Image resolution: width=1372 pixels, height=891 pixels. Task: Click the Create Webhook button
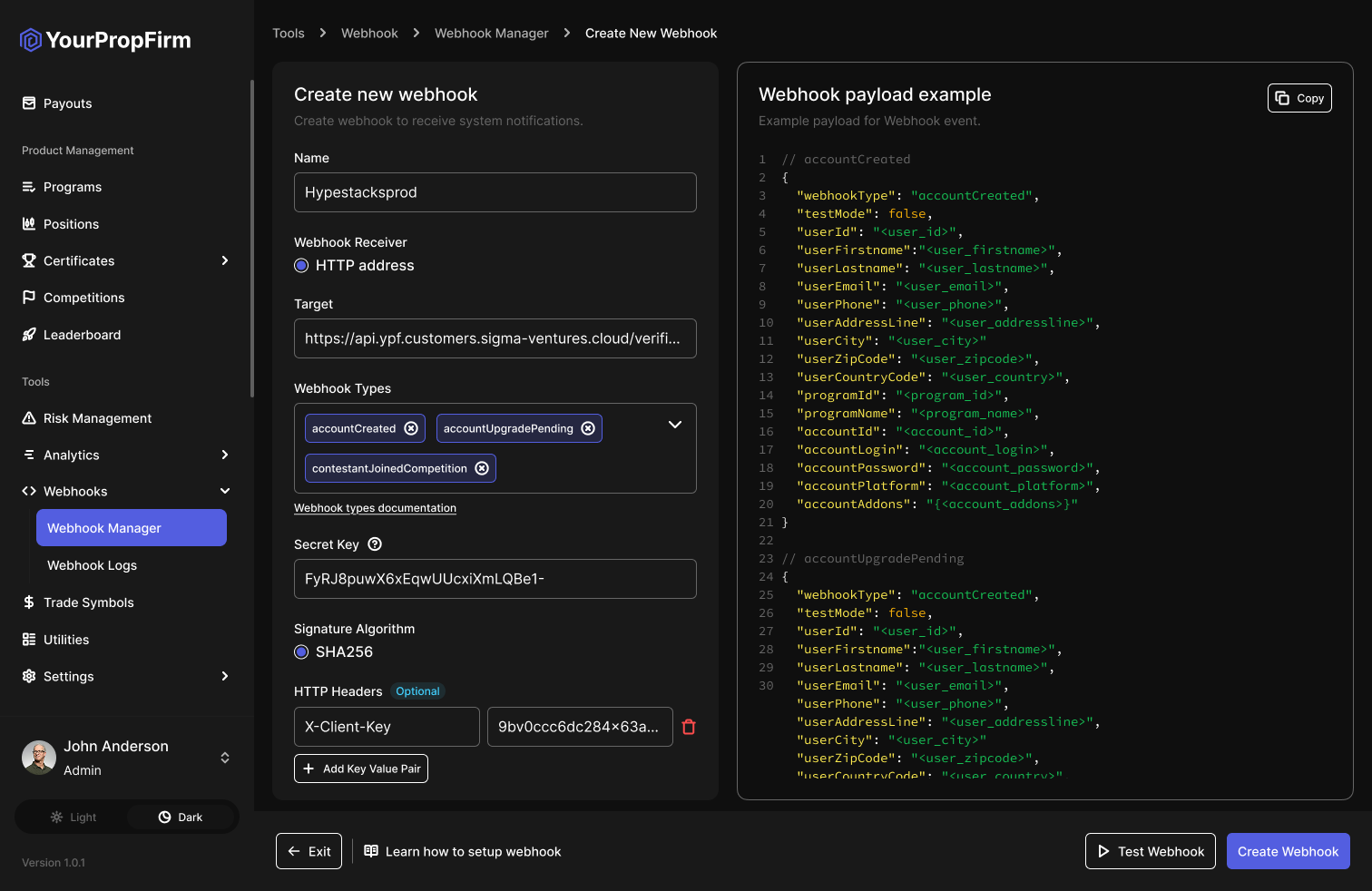click(x=1288, y=851)
